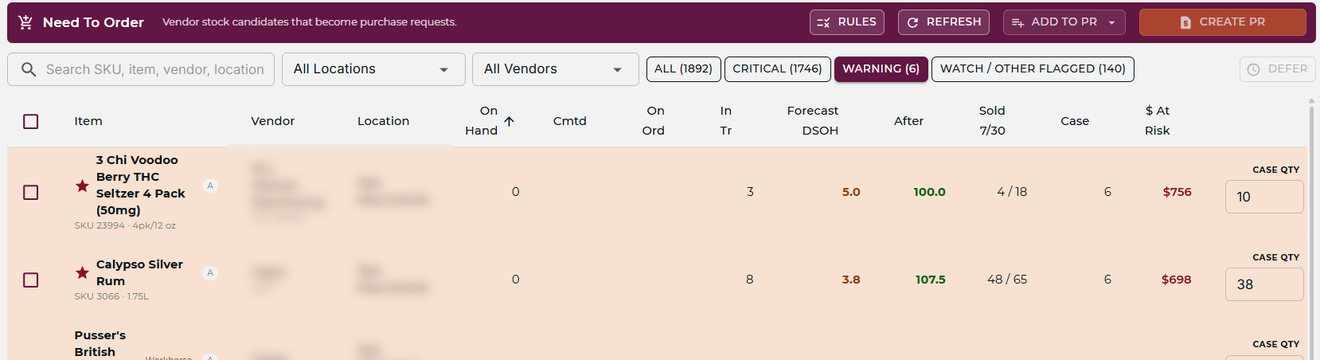
Task: Click the DEFER button
Action: coord(1277,69)
